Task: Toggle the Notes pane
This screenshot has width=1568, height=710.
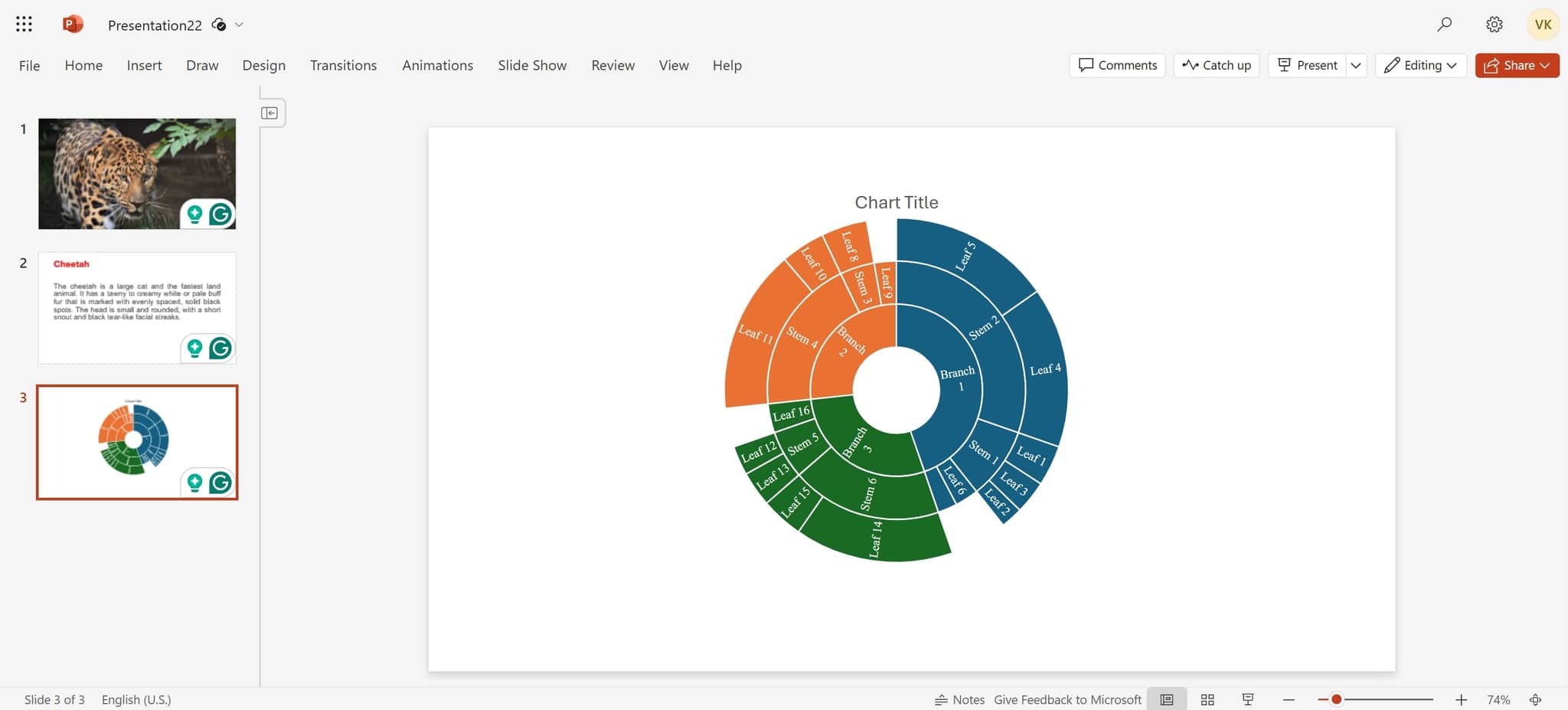Action: pyautogui.click(x=959, y=699)
